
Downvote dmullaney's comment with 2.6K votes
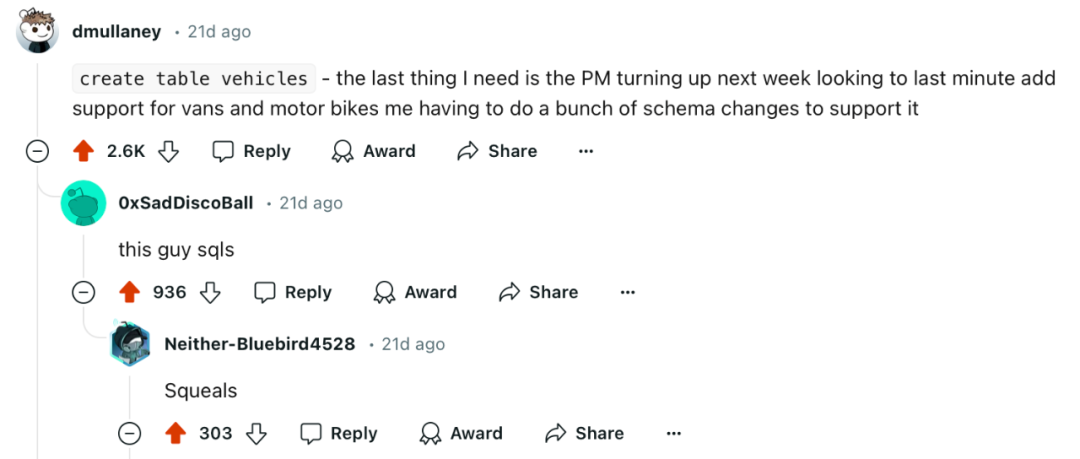tap(169, 151)
